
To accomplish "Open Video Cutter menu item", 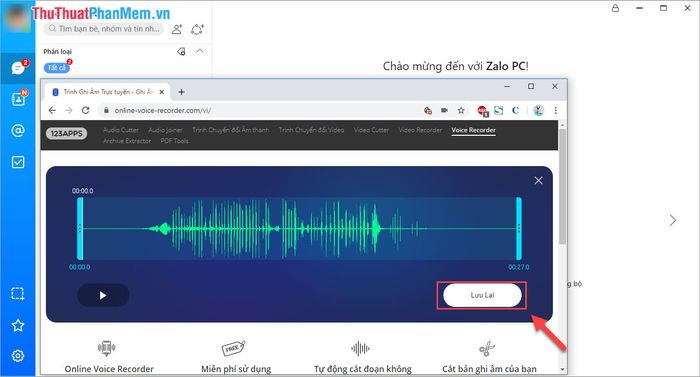I will (371, 130).
